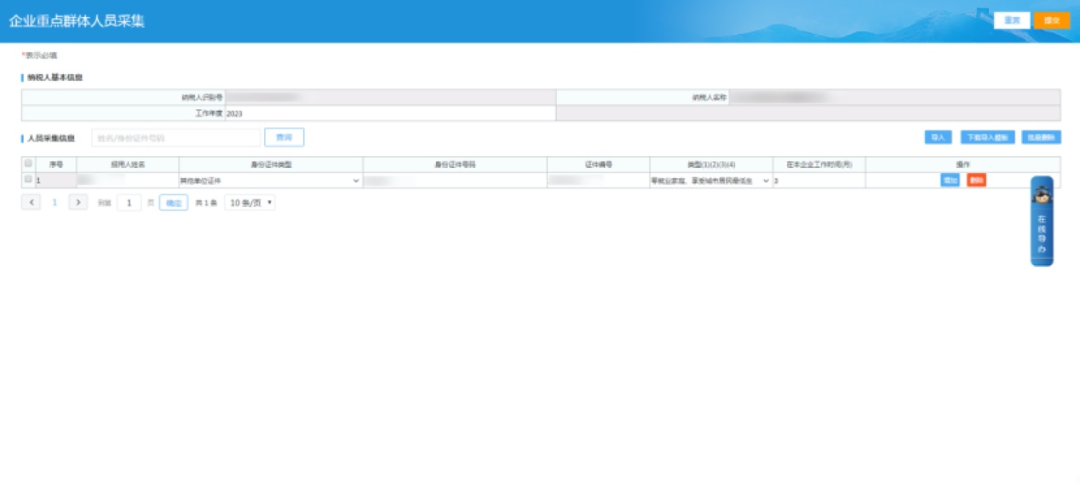Go to previous page with left arrow

click(31, 202)
